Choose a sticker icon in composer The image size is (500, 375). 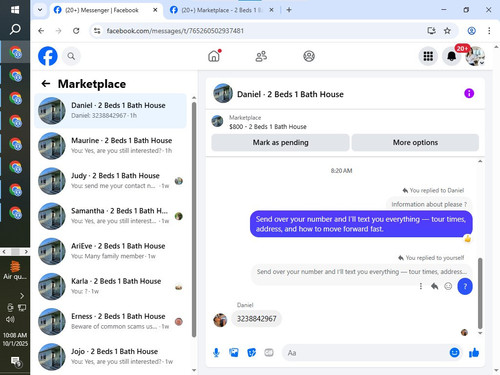[x=252, y=352]
